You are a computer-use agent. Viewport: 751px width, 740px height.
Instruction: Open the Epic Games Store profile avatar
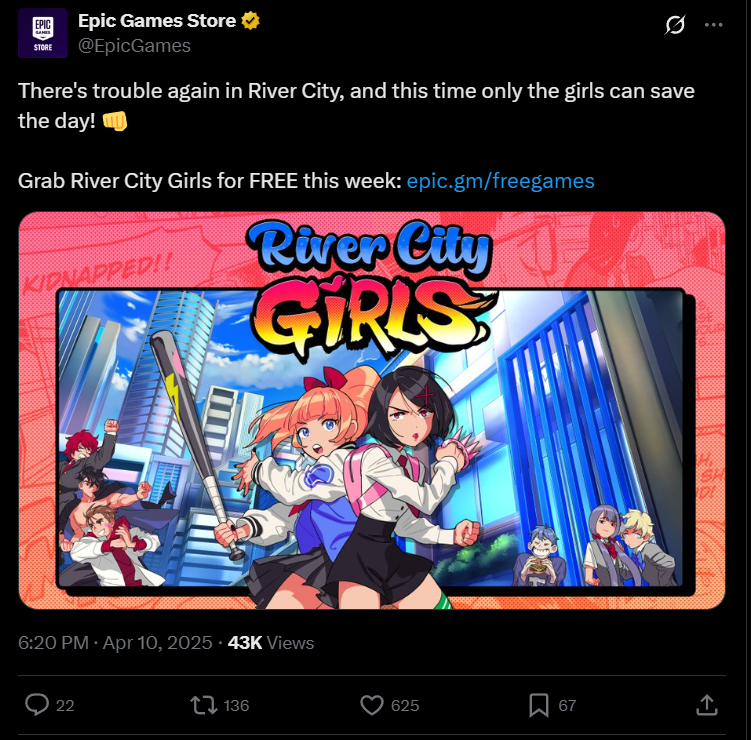tap(43, 33)
